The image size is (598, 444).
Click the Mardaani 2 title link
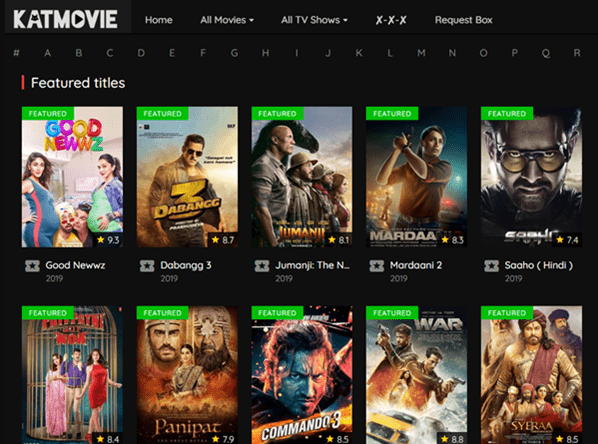(416, 265)
